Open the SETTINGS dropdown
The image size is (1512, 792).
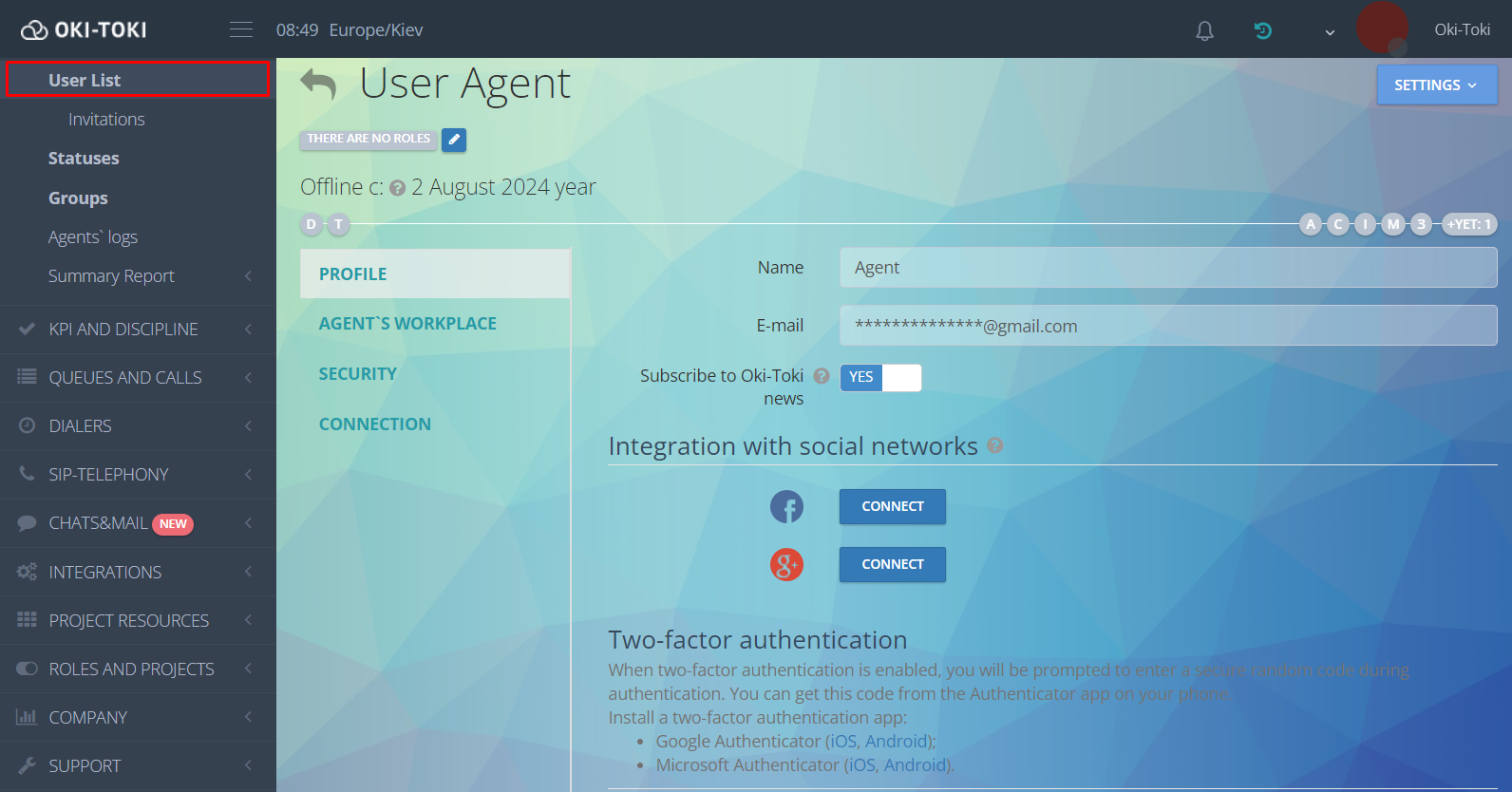(x=1436, y=85)
